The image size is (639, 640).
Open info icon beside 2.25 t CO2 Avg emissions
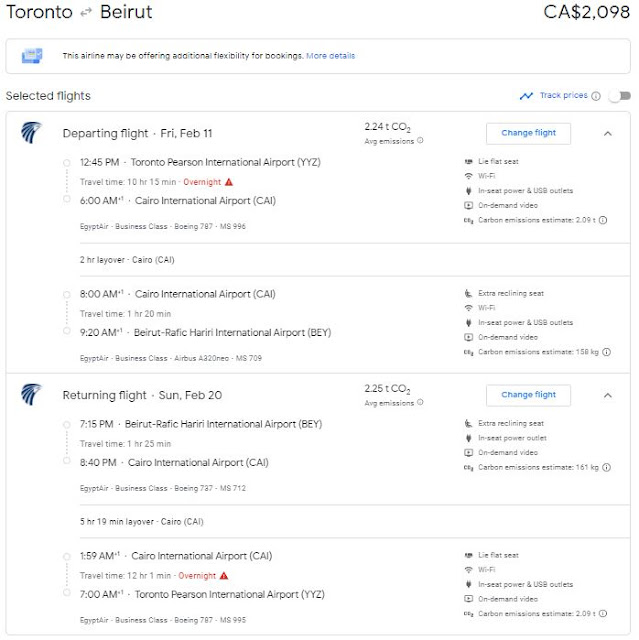tap(420, 402)
